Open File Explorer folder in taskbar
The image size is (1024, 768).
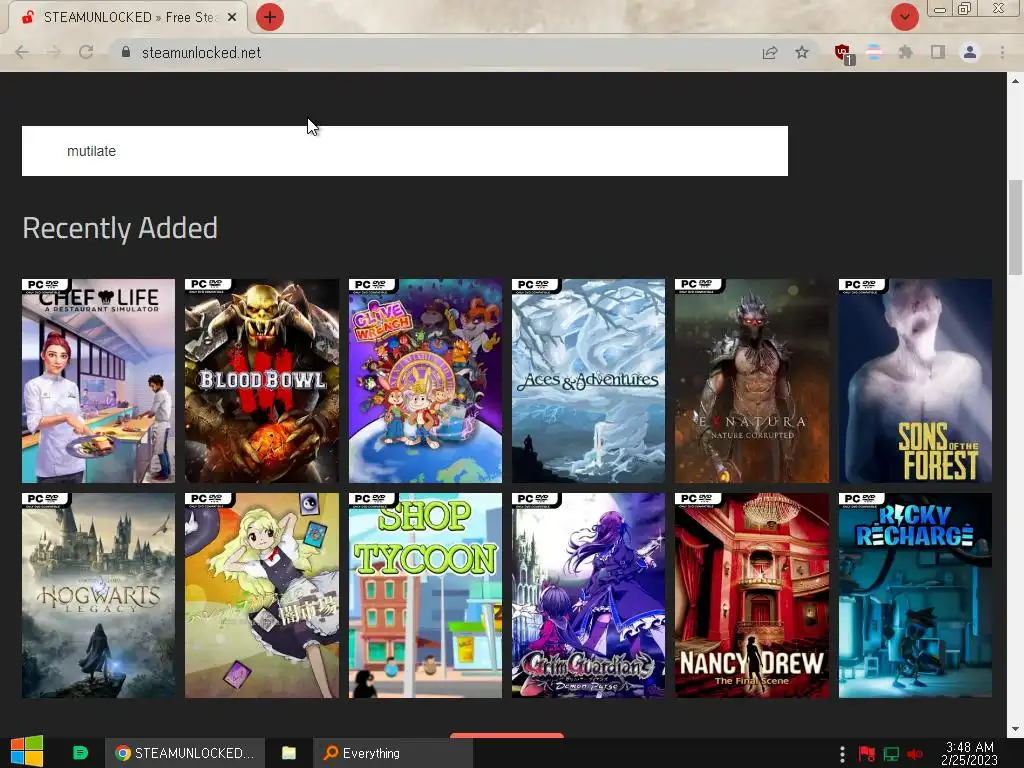289,753
